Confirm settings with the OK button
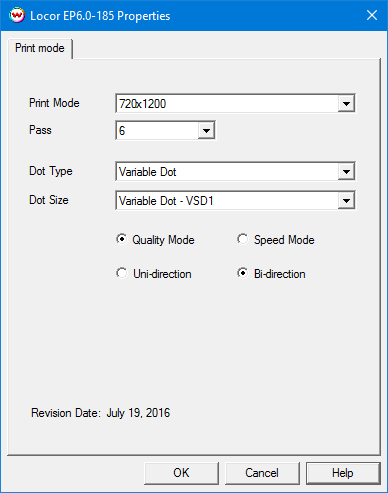Screen dimensions: 388x493 [x=181, y=473]
